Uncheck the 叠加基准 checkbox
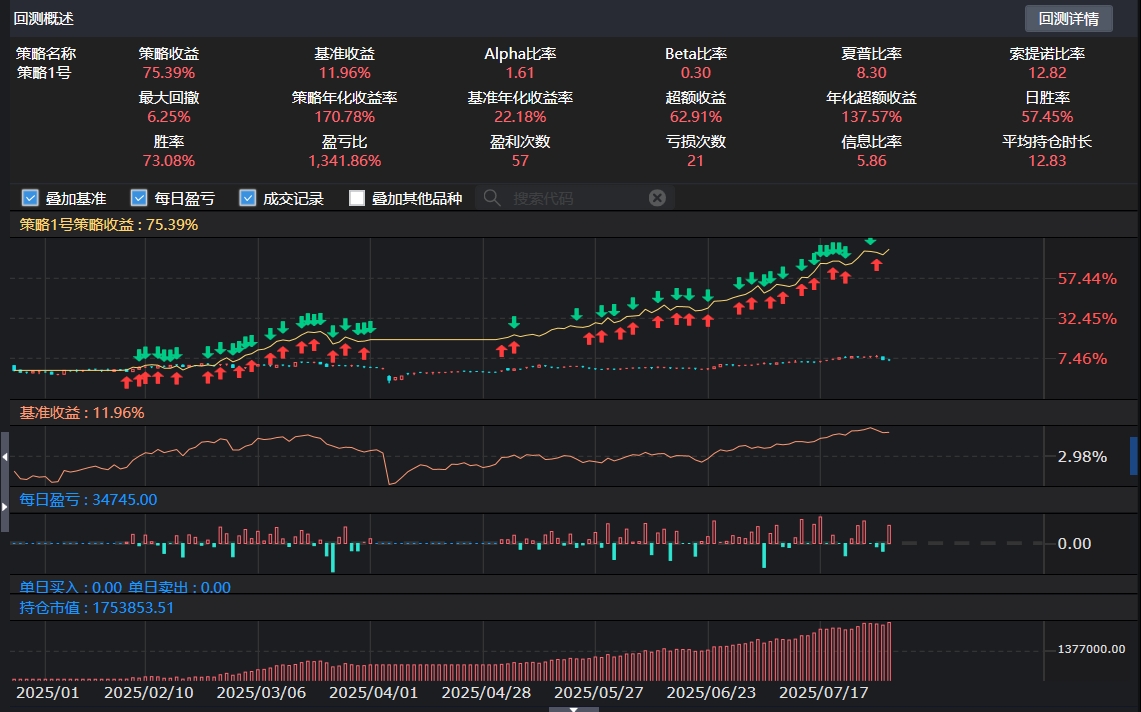Screen dimensions: 1141x712 click(30, 197)
